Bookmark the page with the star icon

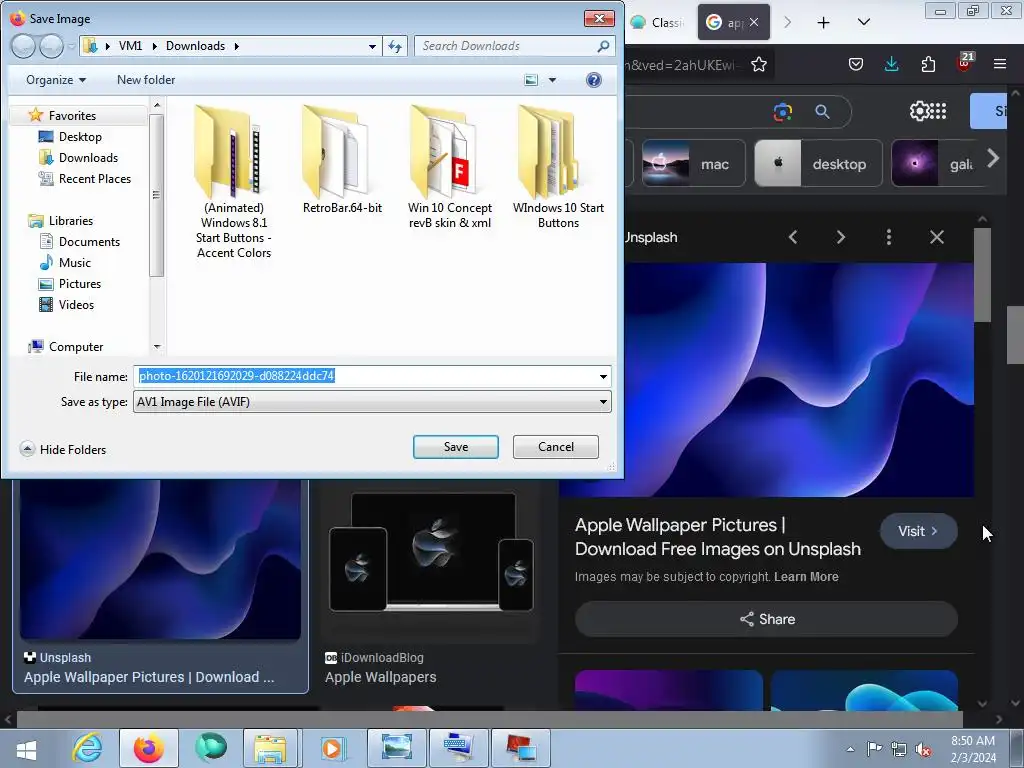click(759, 64)
